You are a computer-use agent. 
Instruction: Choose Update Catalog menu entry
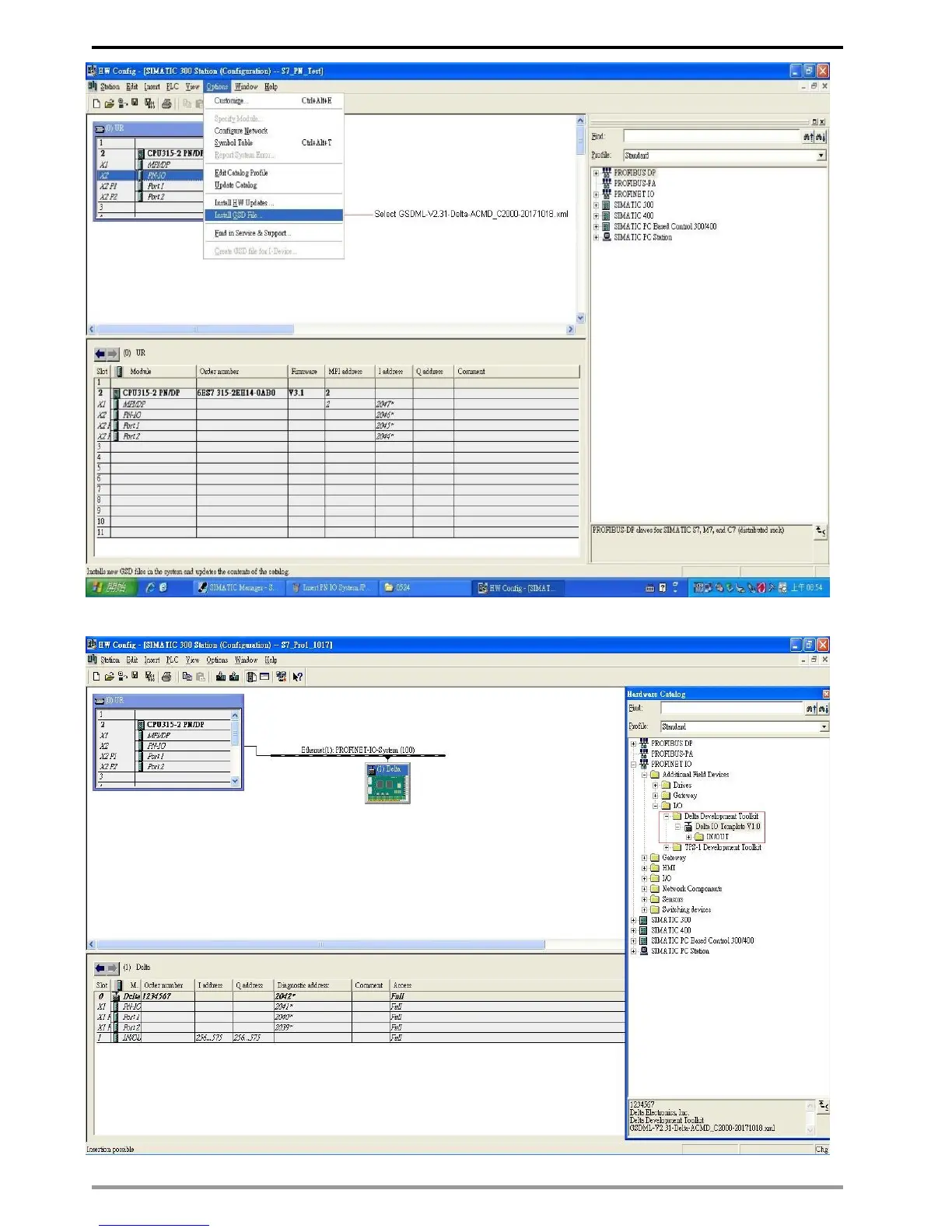pos(274,185)
